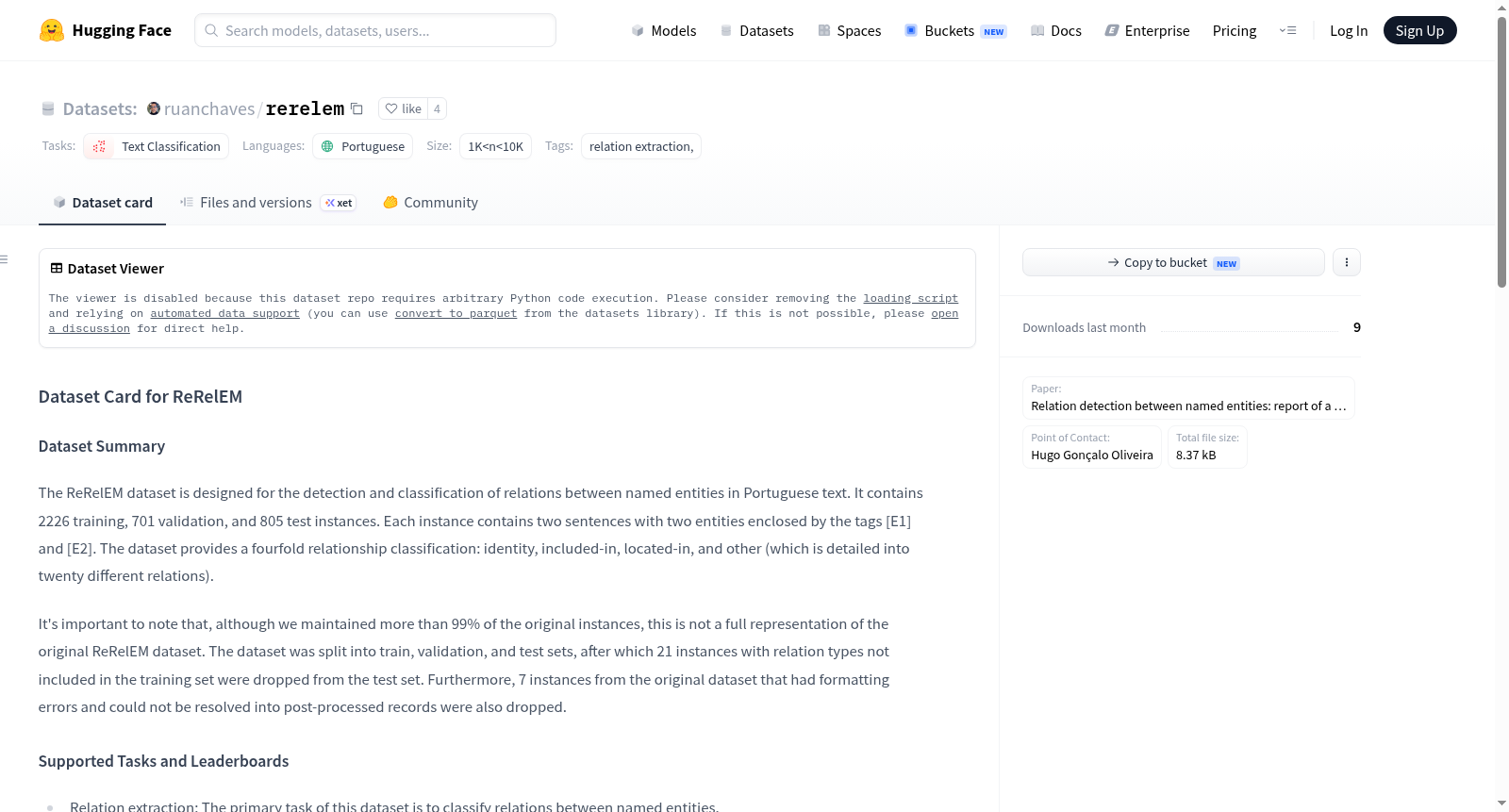1509x812 pixels.
Task: Click the xet badge
Action: click(x=339, y=203)
